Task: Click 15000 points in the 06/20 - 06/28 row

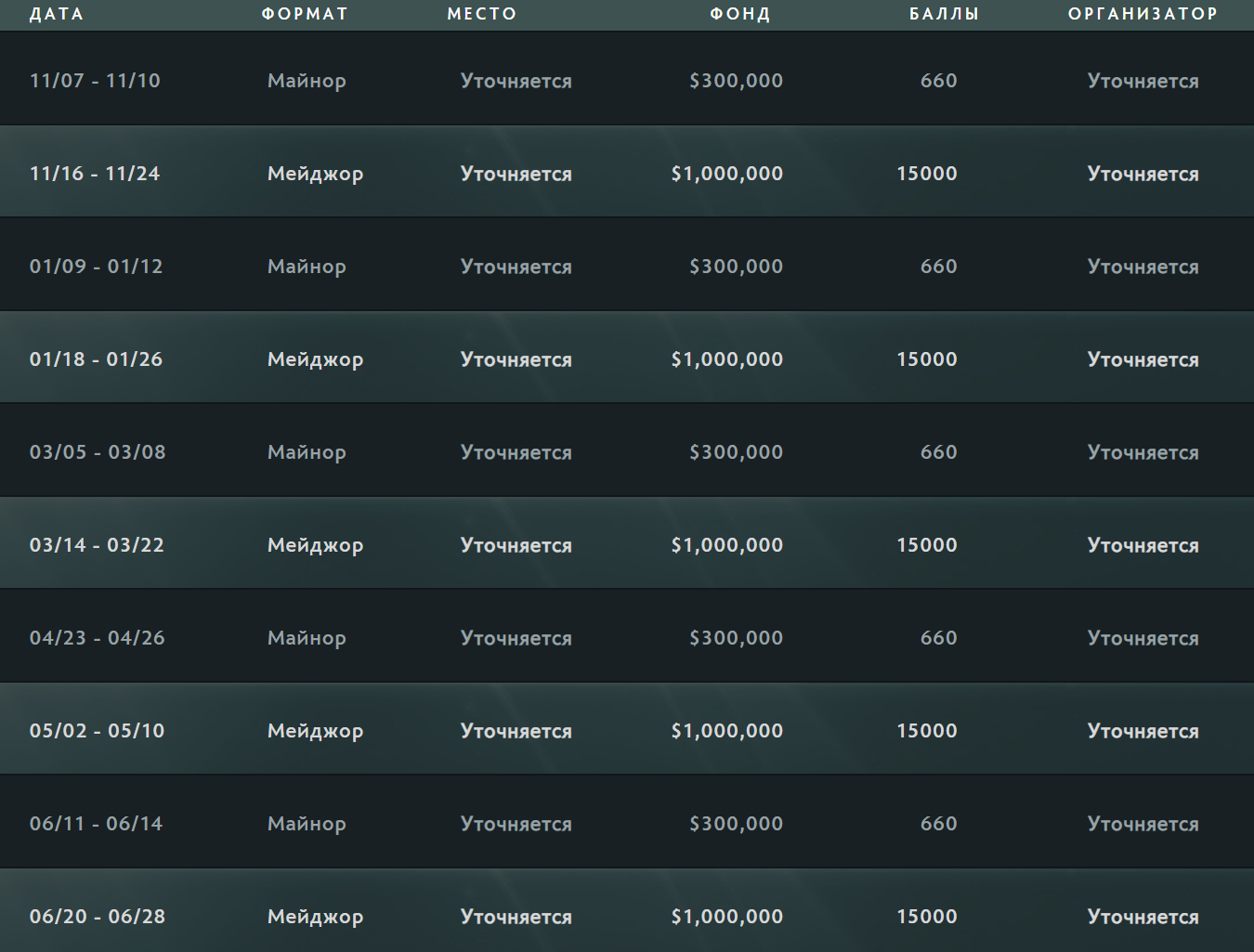Action: click(x=927, y=917)
